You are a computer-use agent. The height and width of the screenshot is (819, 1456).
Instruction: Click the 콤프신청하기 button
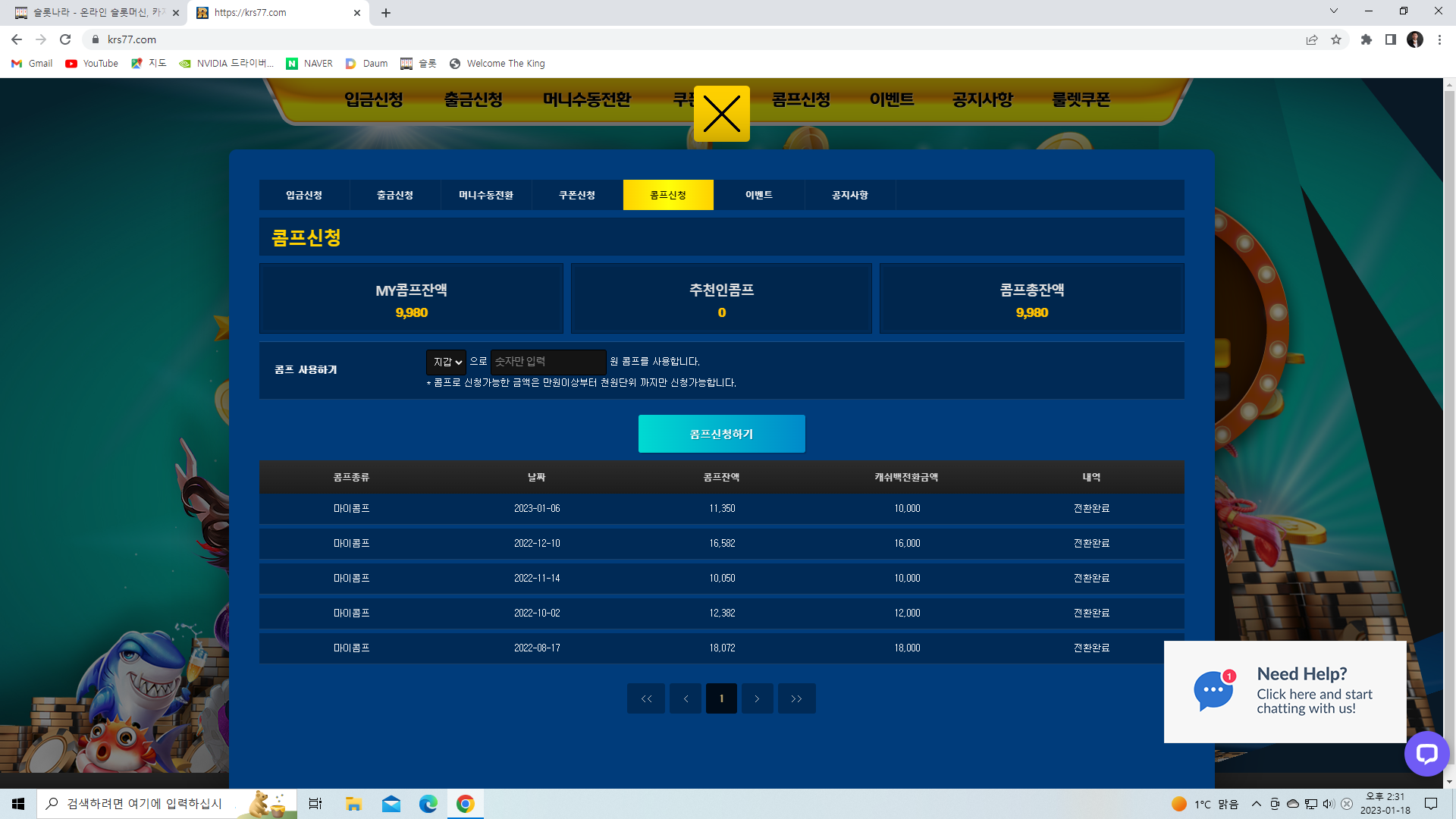pos(721,434)
